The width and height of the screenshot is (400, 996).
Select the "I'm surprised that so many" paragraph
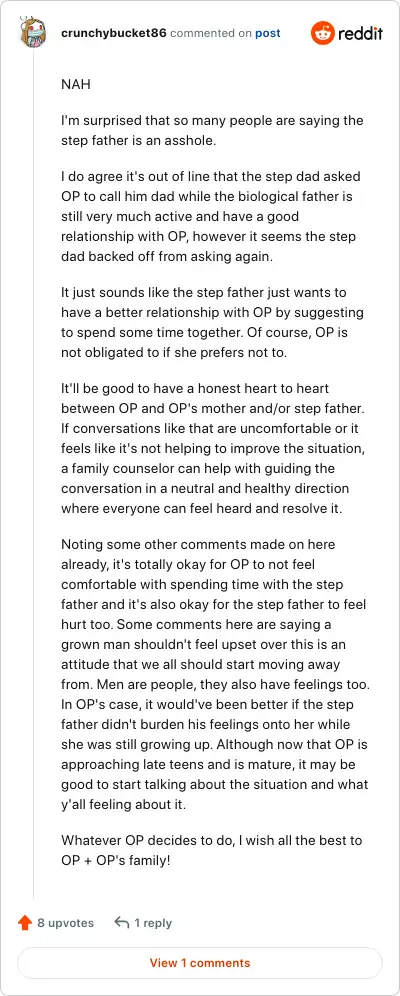(212, 130)
